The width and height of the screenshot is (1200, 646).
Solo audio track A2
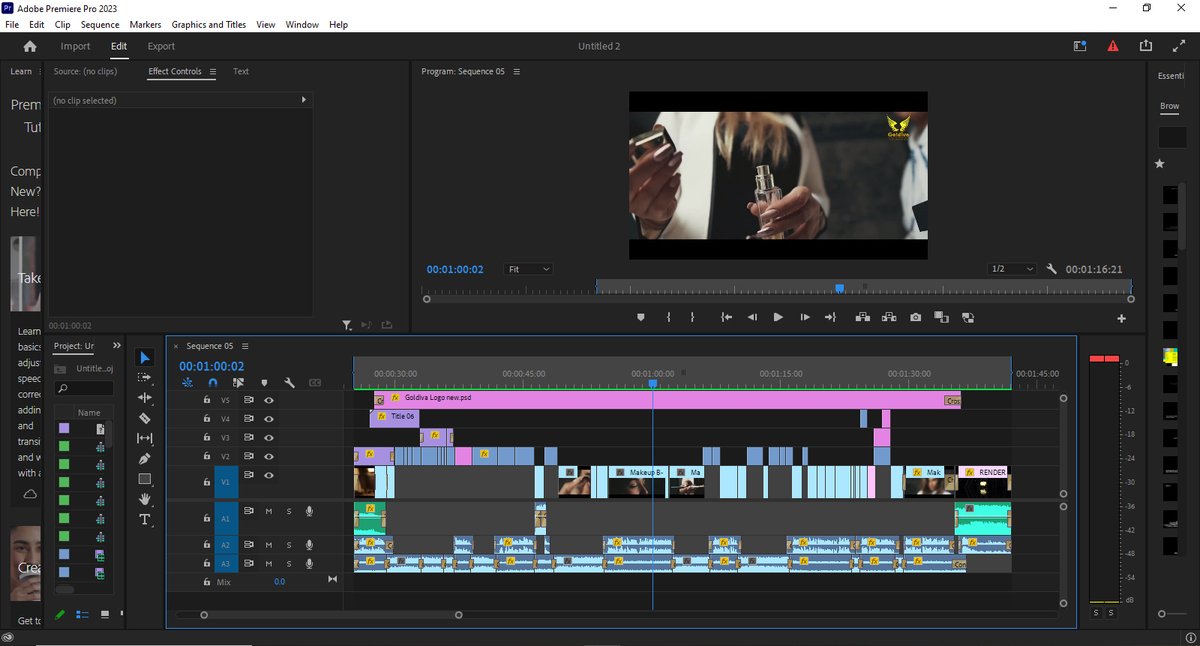pyautogui.click(x=289, y=545)
